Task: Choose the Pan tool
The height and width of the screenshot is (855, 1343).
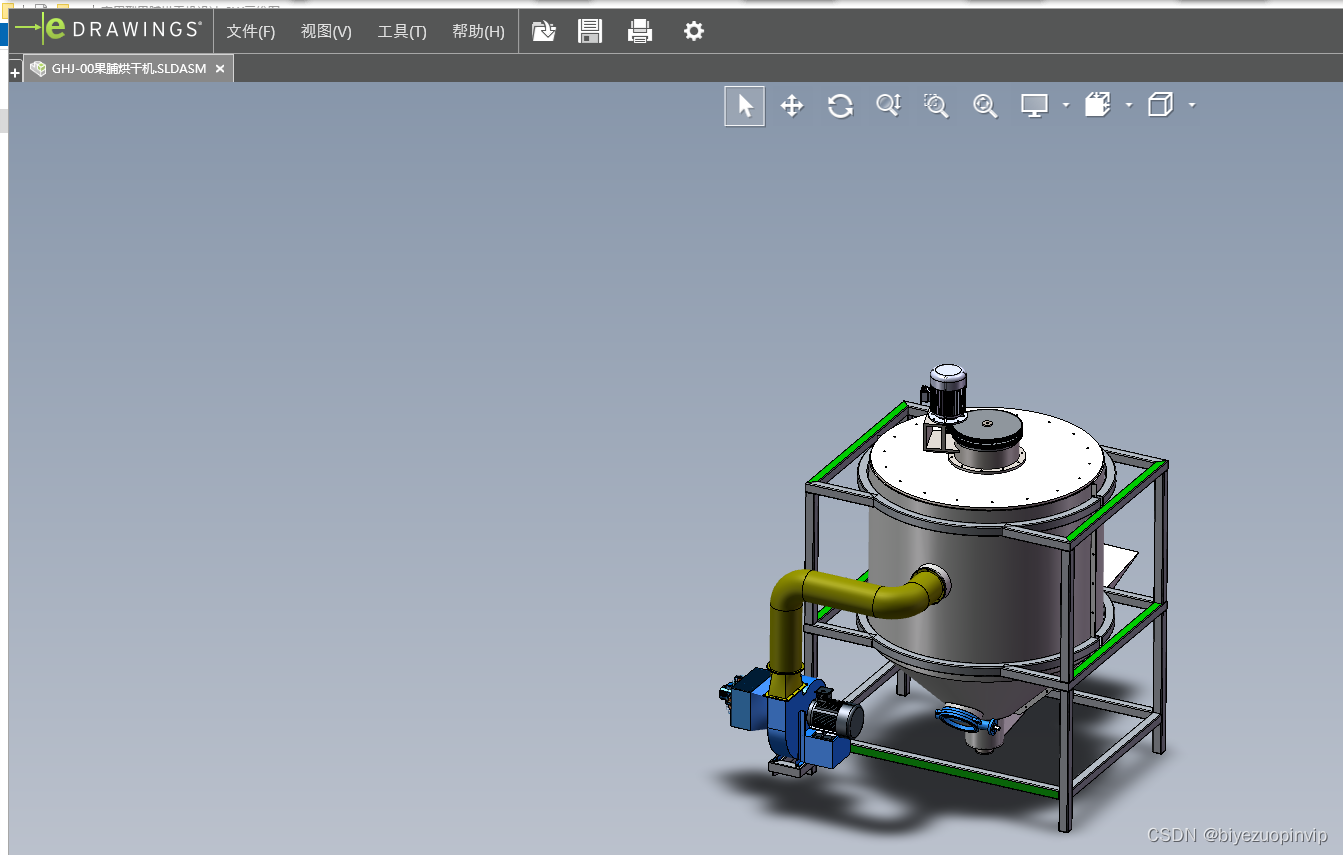Action: [x=792, y=106]
